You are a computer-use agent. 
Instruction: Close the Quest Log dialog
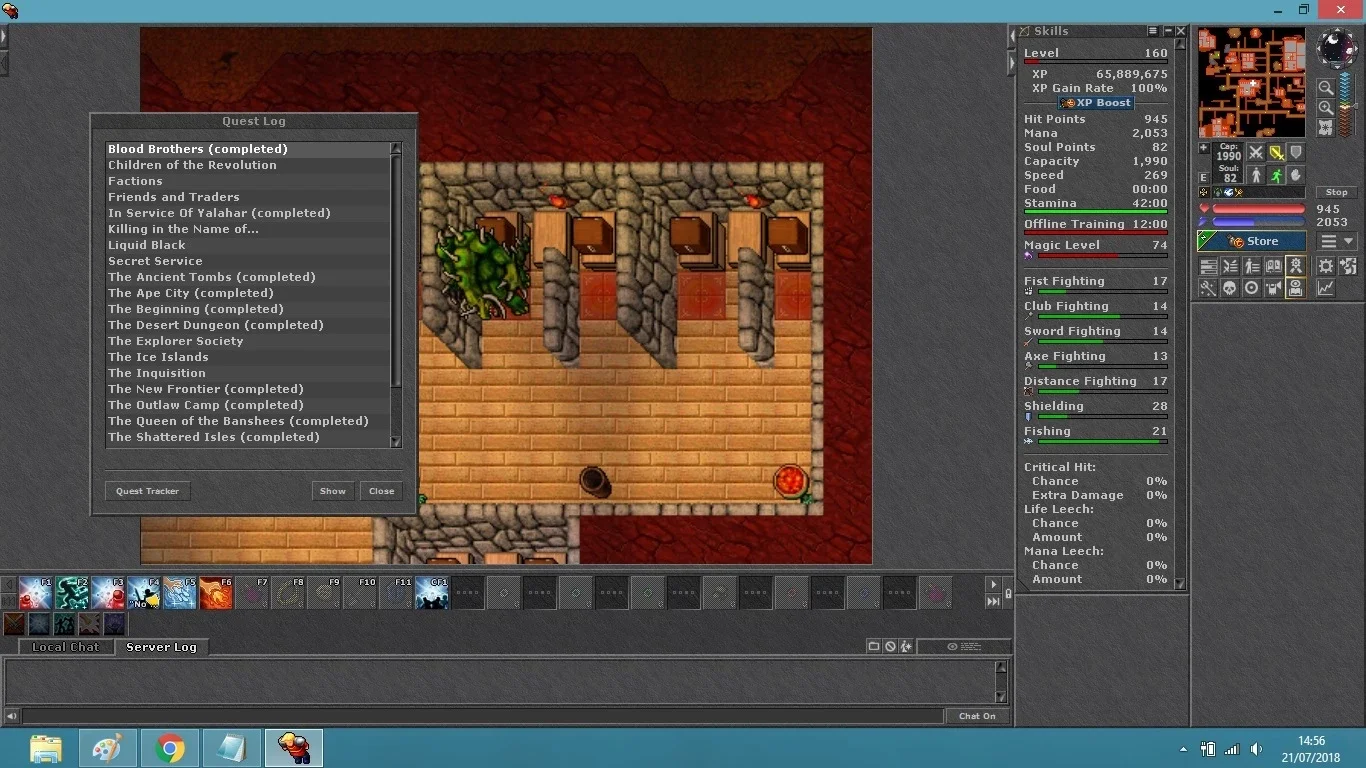[381, 491]
